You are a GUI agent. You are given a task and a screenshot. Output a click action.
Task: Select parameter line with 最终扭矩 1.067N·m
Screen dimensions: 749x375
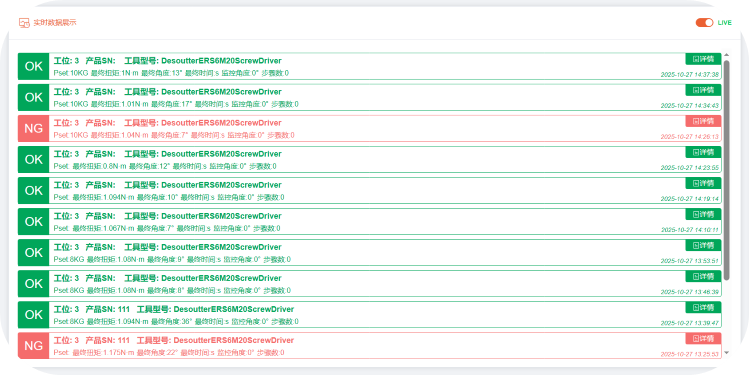[x=167, y=228]
